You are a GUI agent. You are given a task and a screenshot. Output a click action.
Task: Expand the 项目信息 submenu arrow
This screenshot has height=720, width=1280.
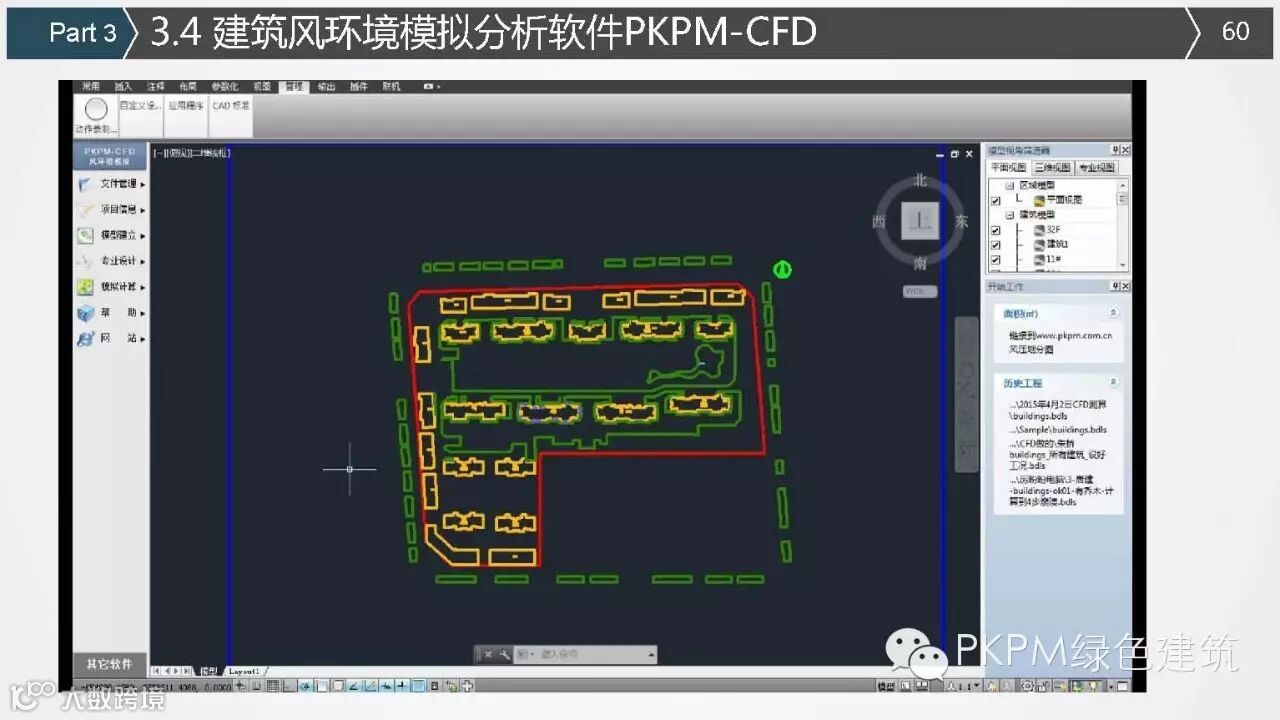coord(143,211)
